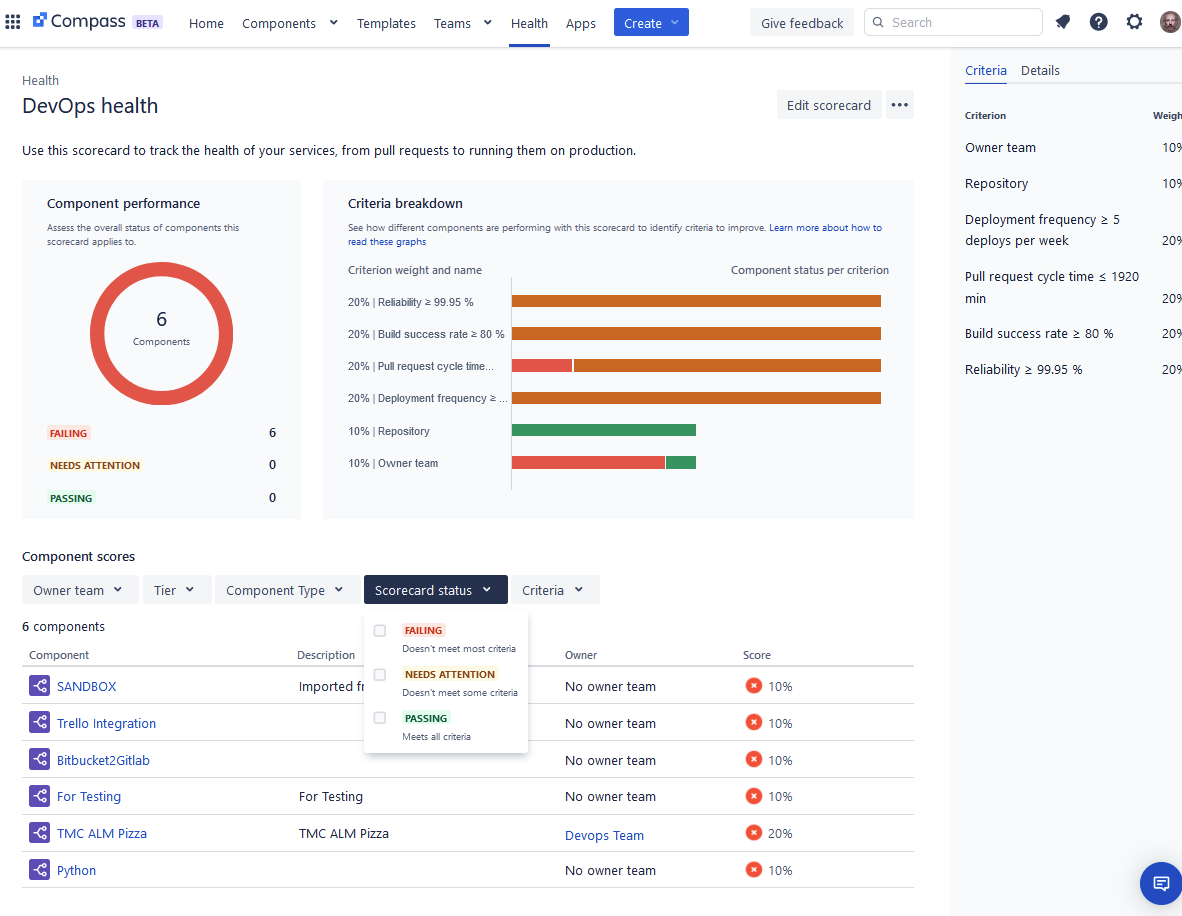The width and height of the screenshot is (1182, 916).
Task: Open Compass settings with the gear icon
Action: coord(1134,21)
